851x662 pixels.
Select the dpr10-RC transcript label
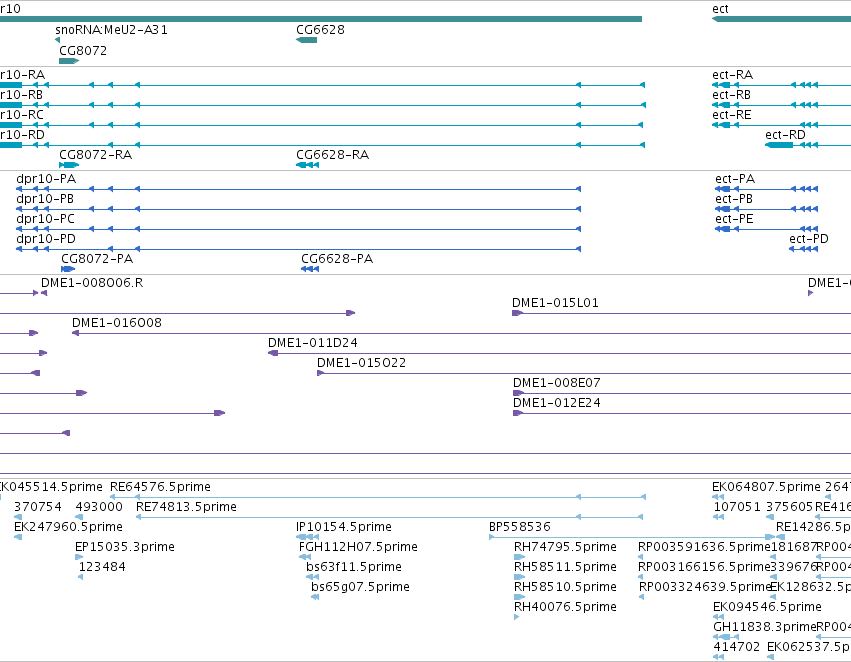[22, 115]
